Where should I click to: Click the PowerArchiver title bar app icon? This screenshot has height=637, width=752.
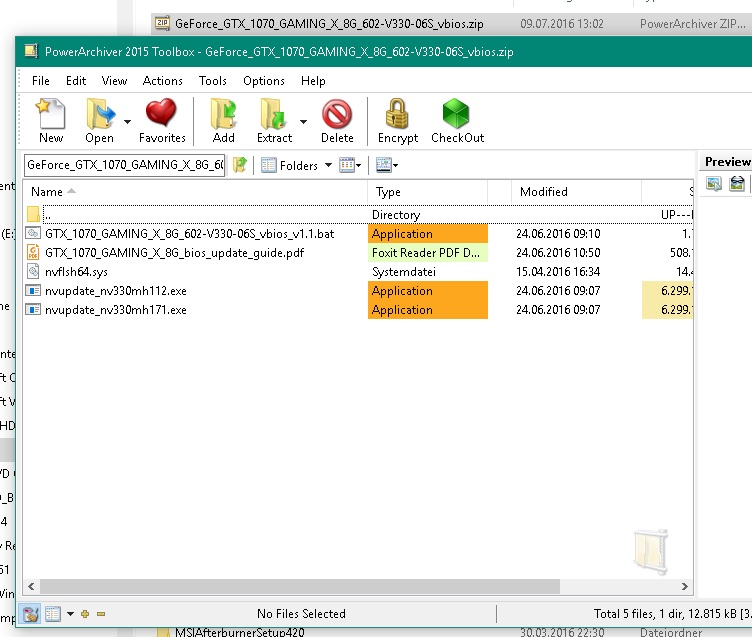pyautogui.click(x=31, y=51)
